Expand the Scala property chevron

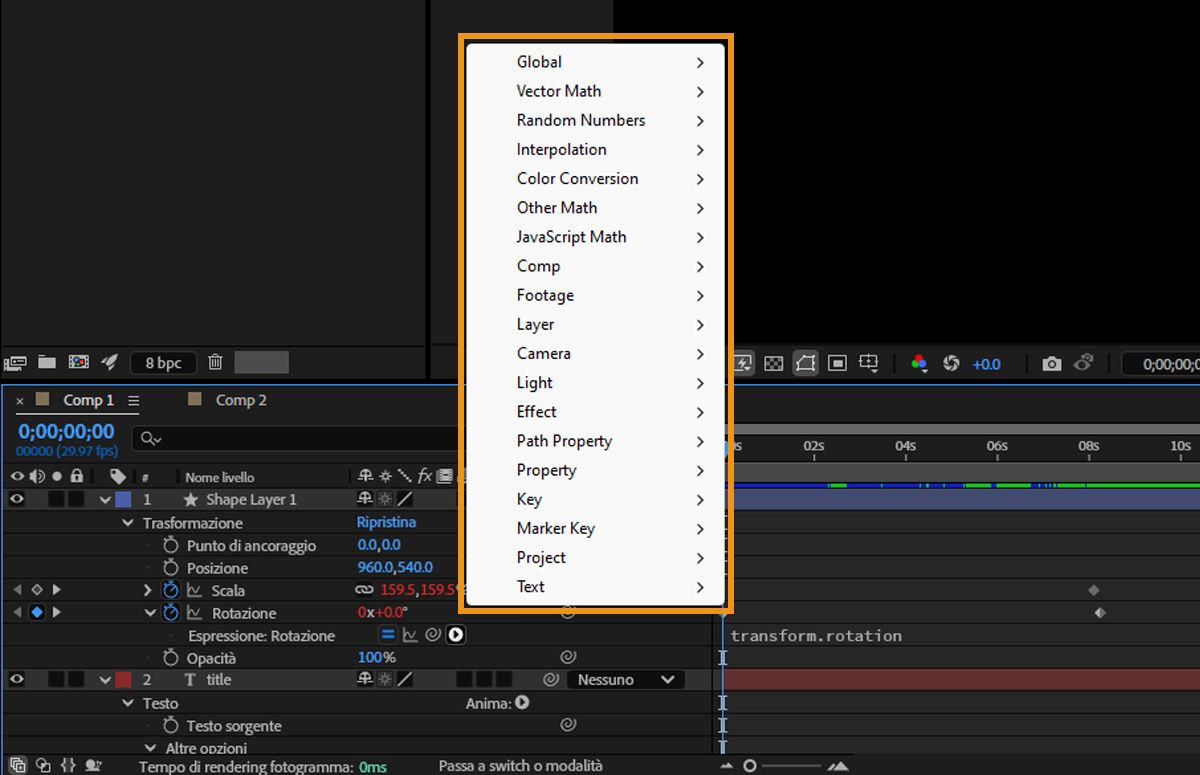[x=147, y=590]
